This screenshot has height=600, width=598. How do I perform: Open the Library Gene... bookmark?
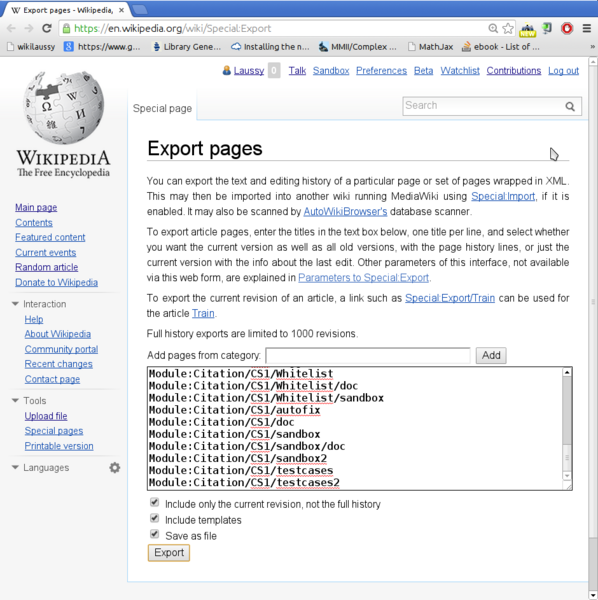[187, 47]
